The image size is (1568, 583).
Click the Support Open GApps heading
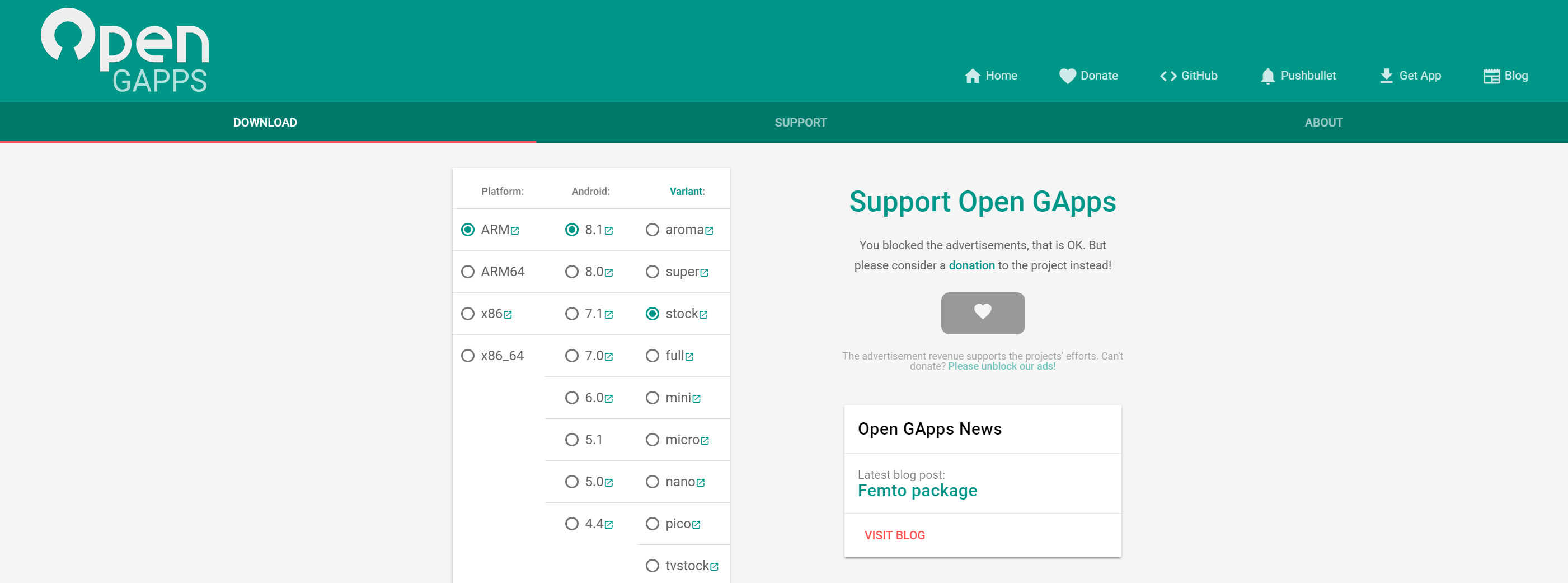[983, 202]
